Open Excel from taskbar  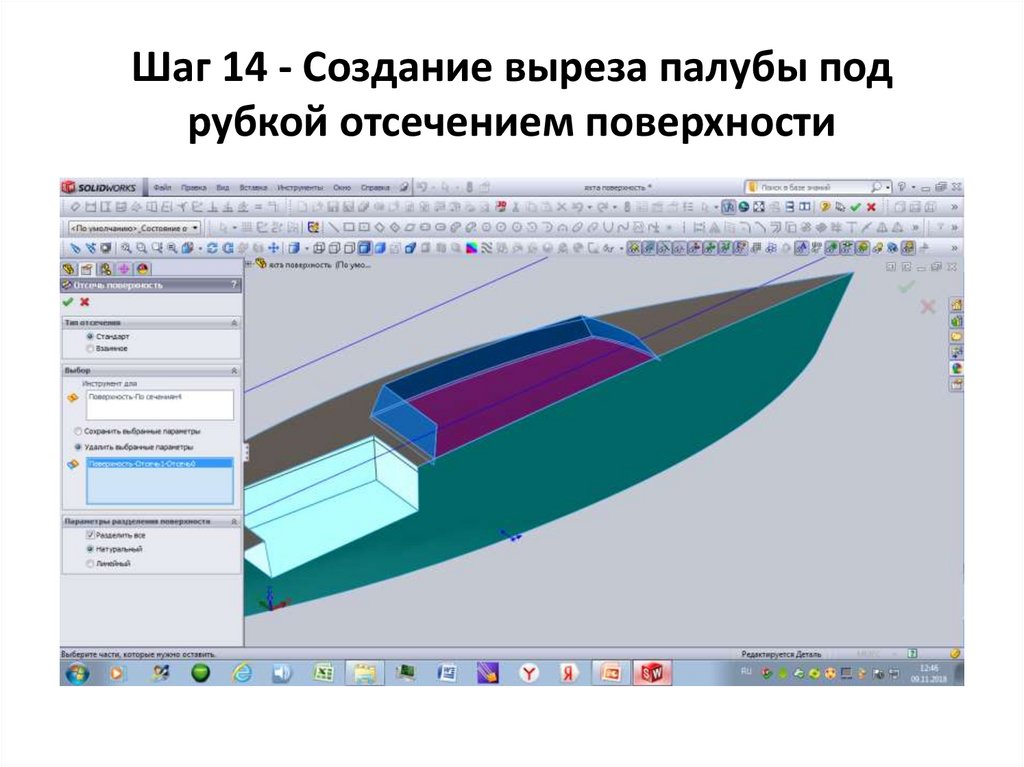[323, 673]
